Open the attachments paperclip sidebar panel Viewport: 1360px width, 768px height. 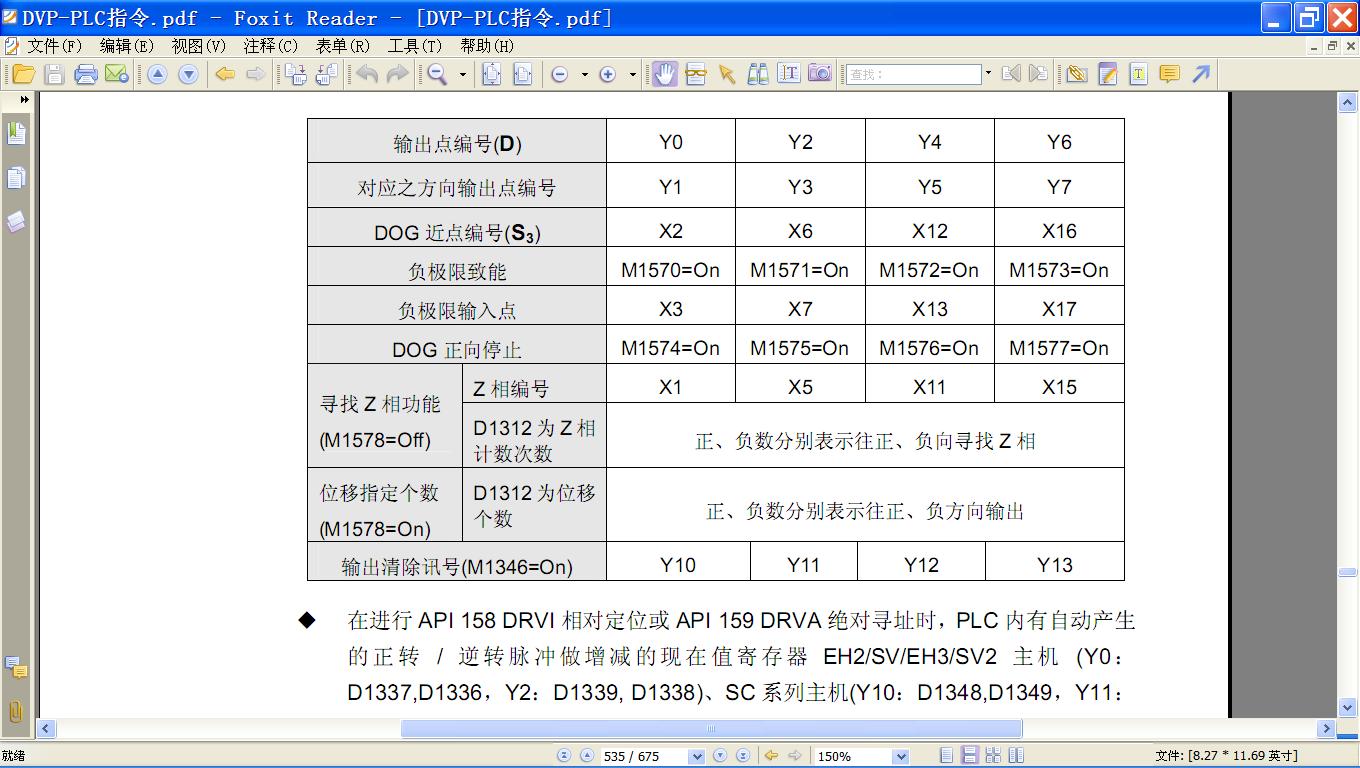pyautogui.click(x=16, y=711)
